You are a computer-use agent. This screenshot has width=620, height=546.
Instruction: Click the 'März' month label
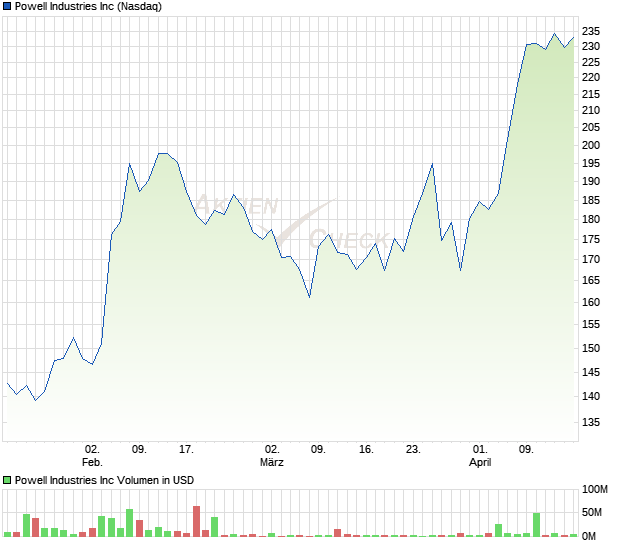272,462
